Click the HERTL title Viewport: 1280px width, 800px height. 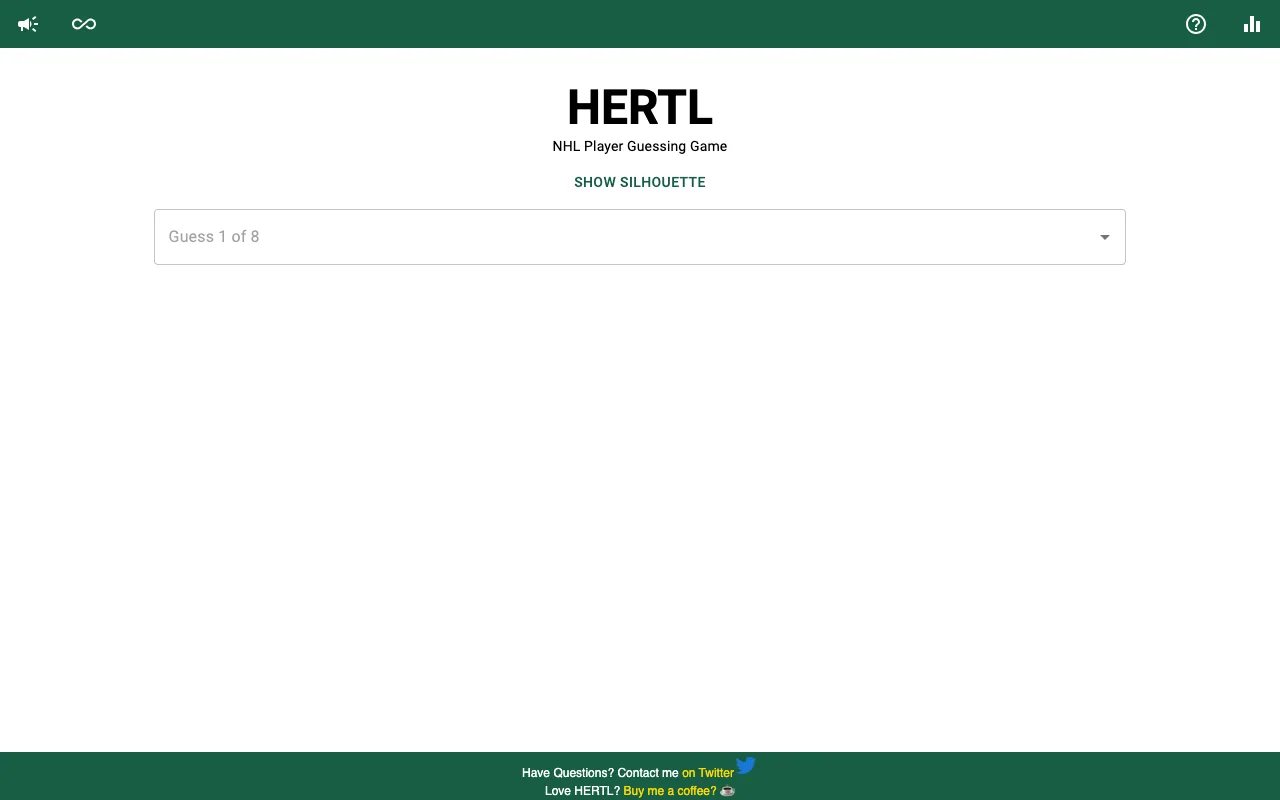640,107
